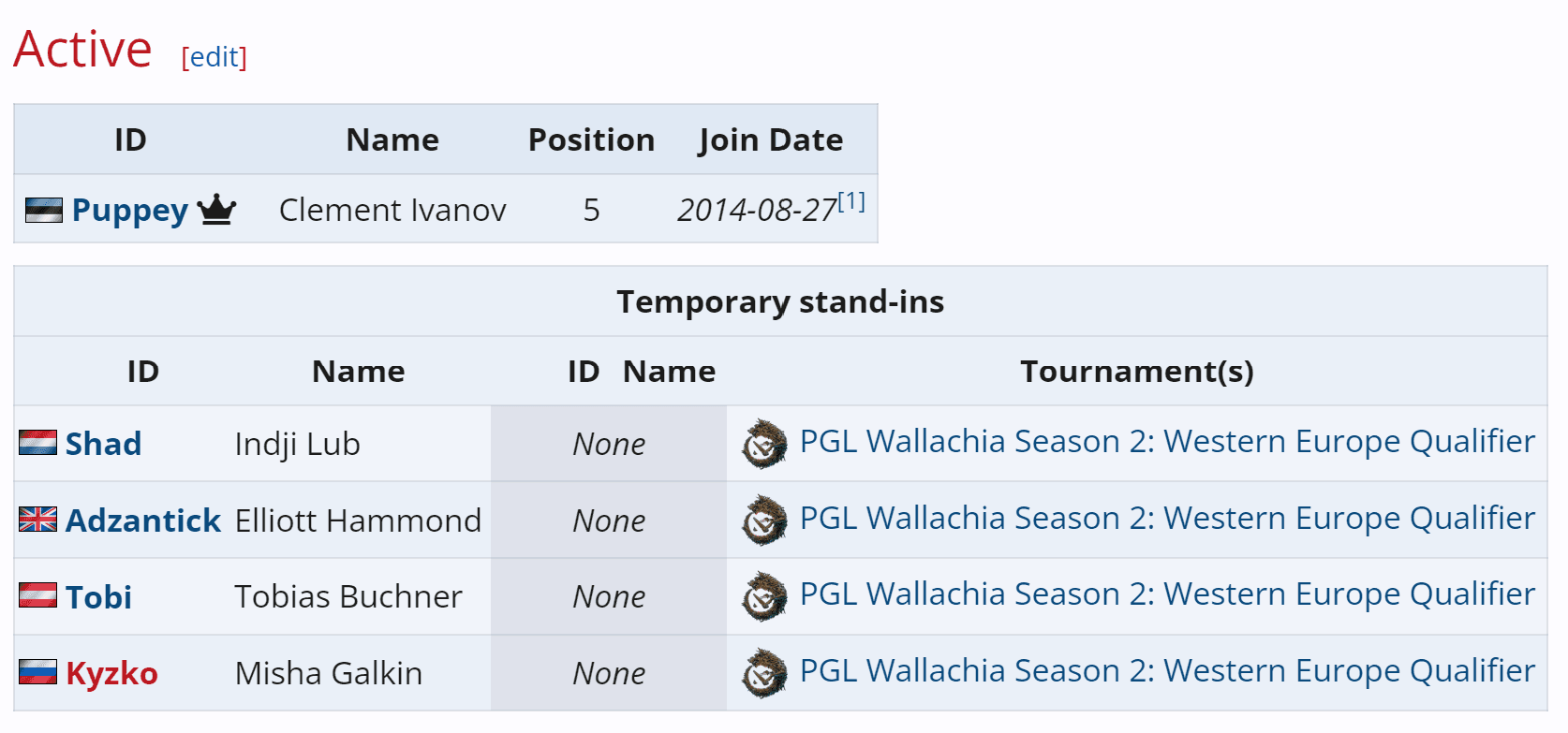Follow reference footnote 1 after the join date
The height and width of the screenshot is (733, 1568).
pos(851,200)
